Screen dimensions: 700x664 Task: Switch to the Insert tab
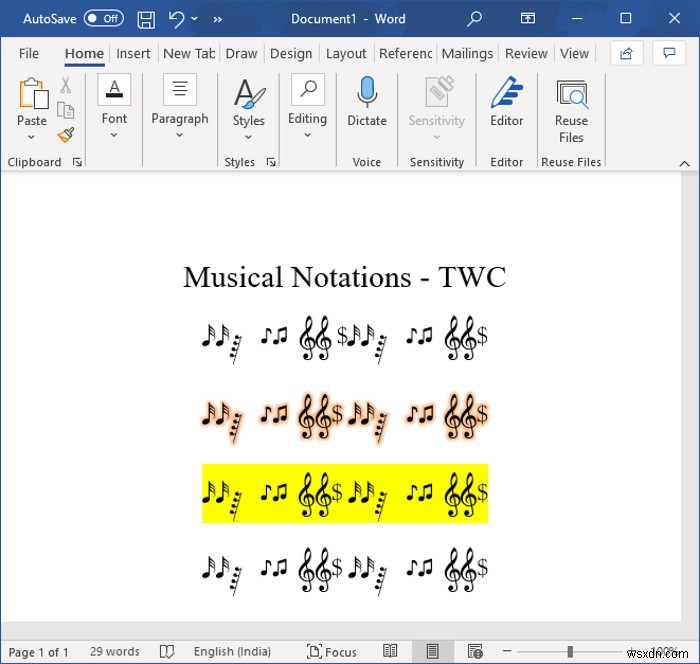[x=133, y=54]
